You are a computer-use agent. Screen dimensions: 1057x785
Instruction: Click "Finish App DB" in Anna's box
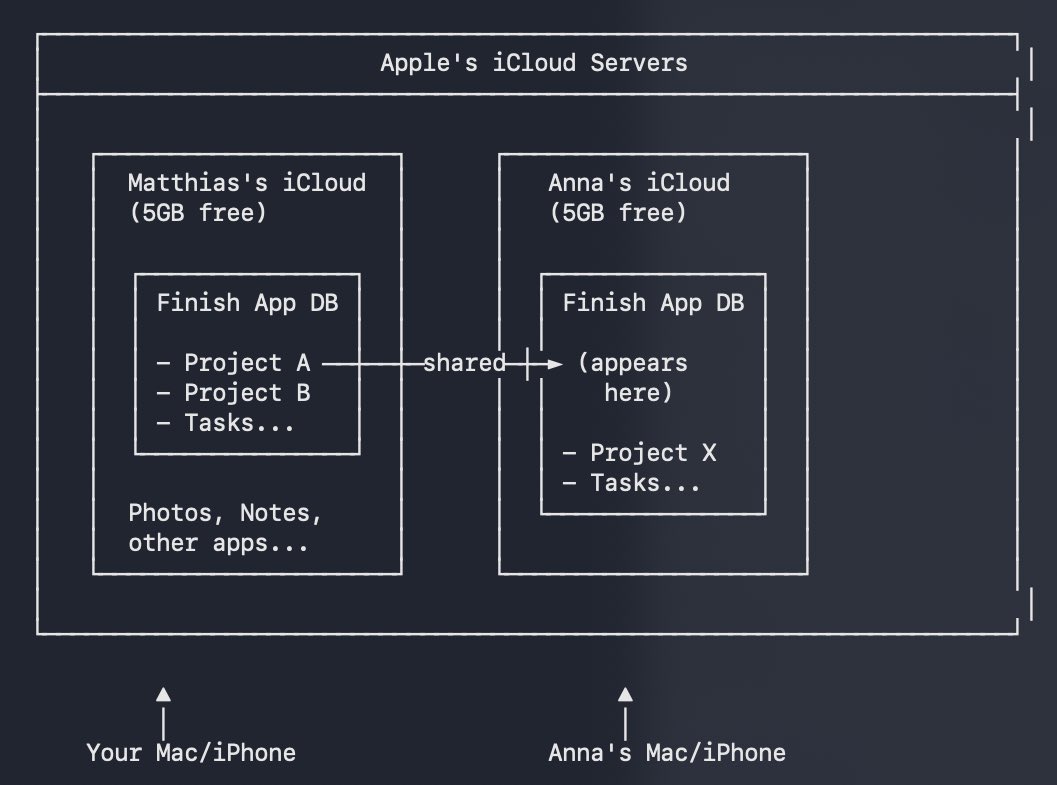point(653,303)
